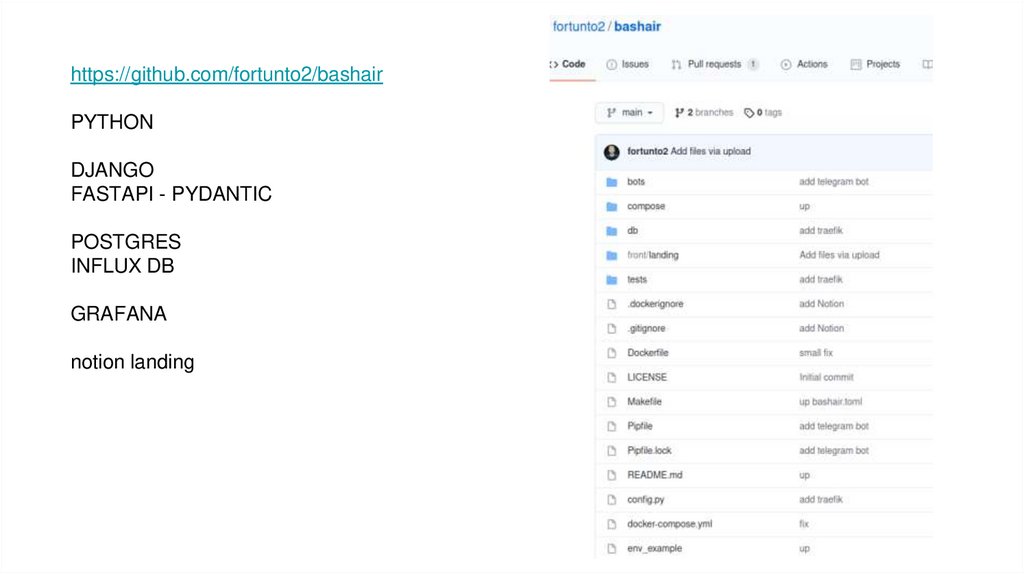Image resolution: width=1024 pixels, height=574 pixels.
Task: Click the tags icon
Action: click(750, 113)
